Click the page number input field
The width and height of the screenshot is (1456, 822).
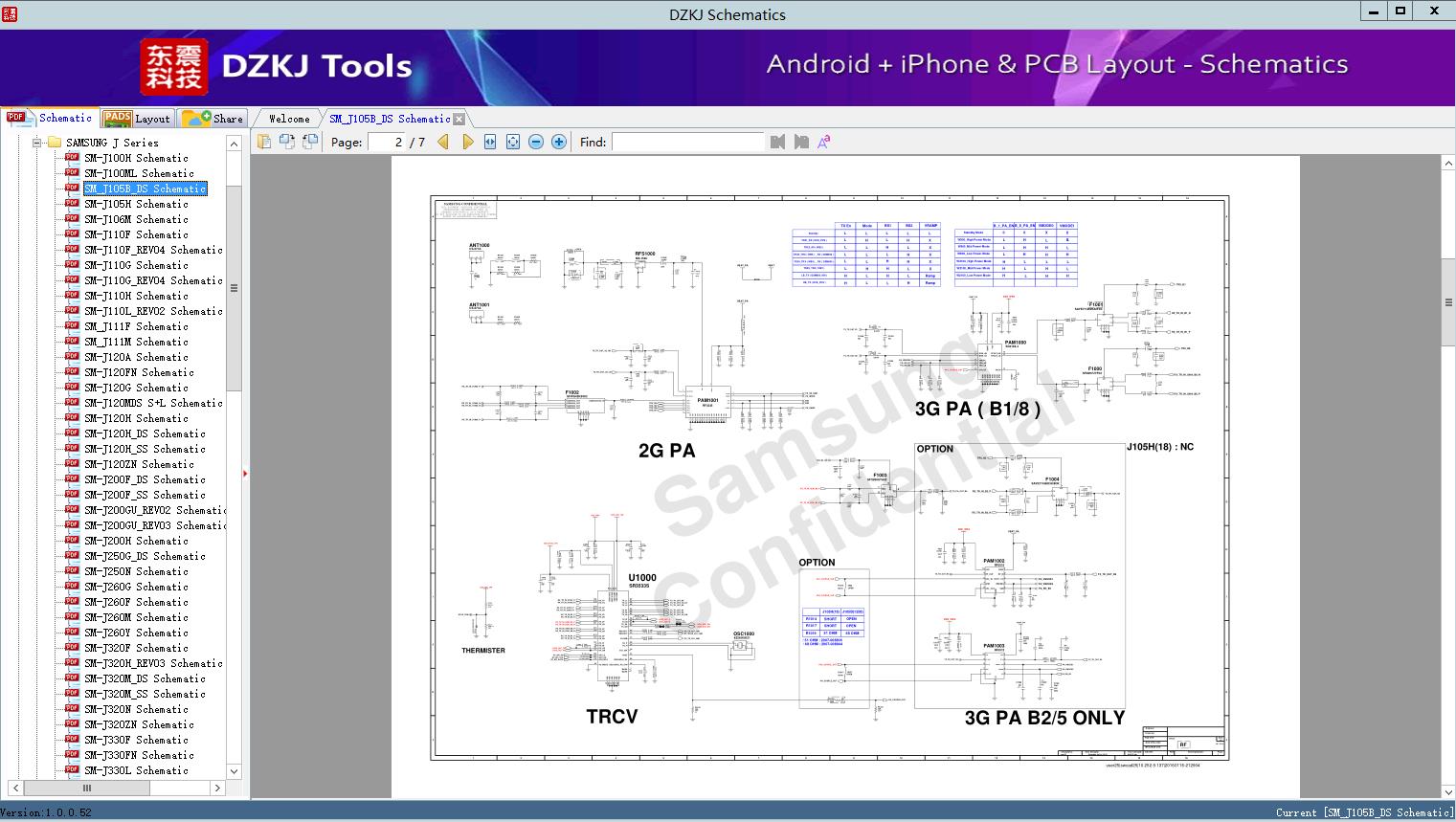386,142
